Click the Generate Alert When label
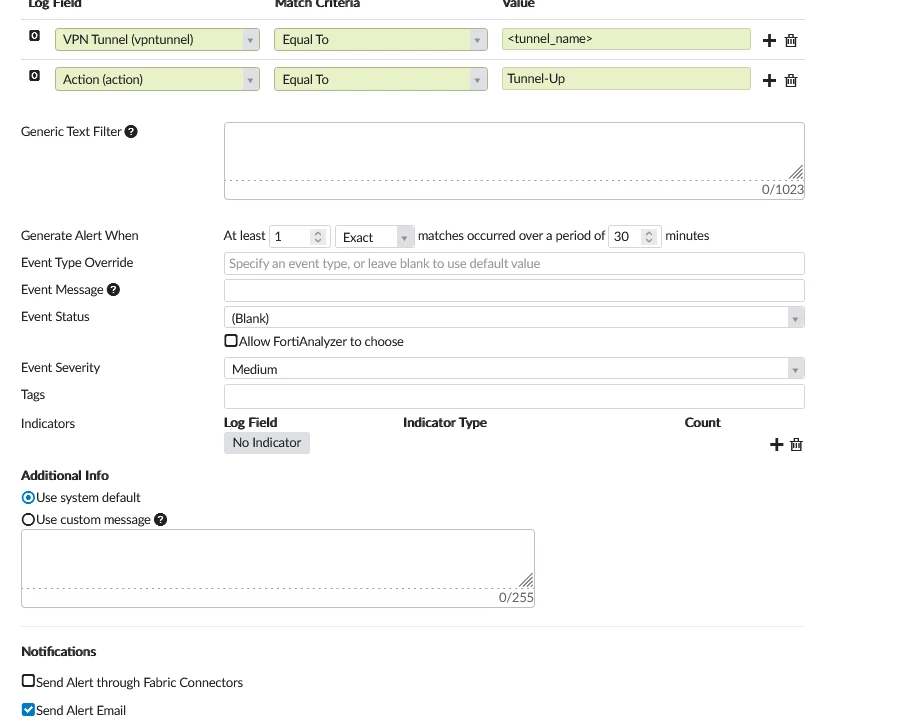903x721 pixels. click(x=79, y=236)
